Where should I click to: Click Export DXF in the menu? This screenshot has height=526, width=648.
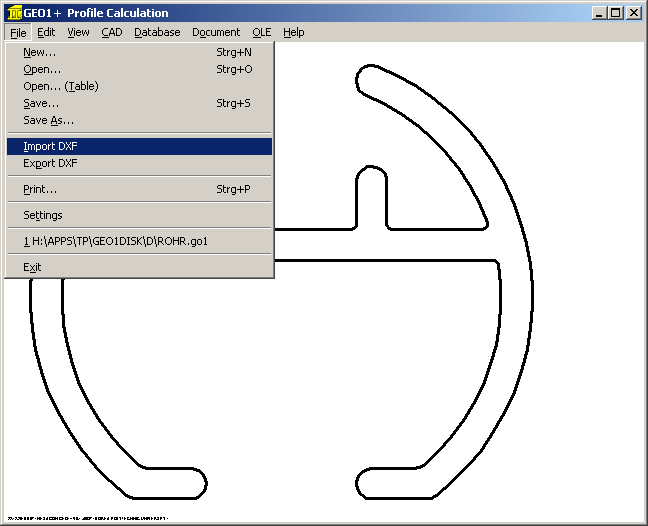pos(50,163)
